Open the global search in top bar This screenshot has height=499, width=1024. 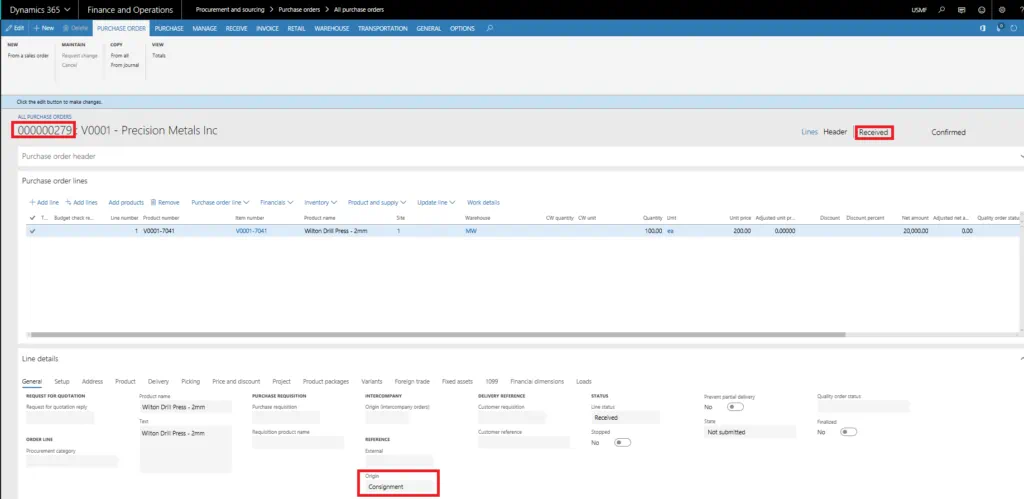[941, 10]
